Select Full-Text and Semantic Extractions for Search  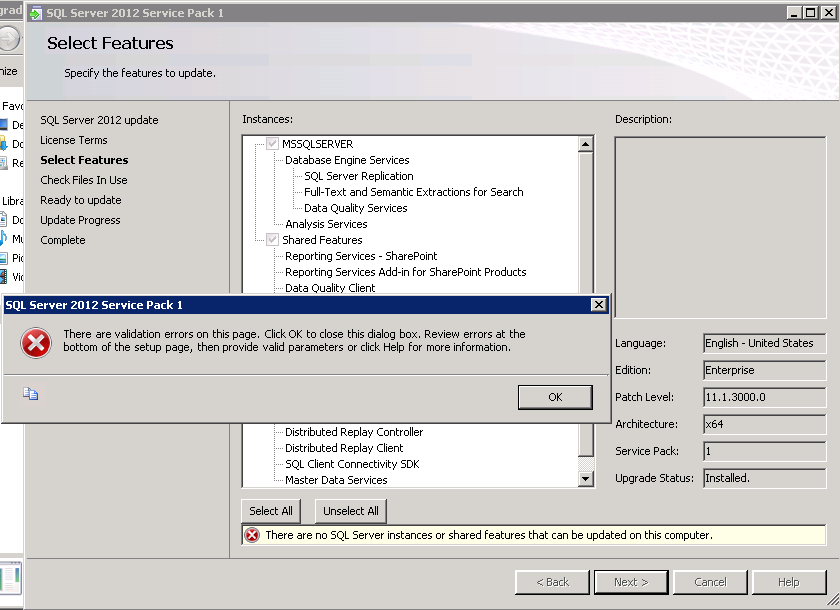coord(414,192)
